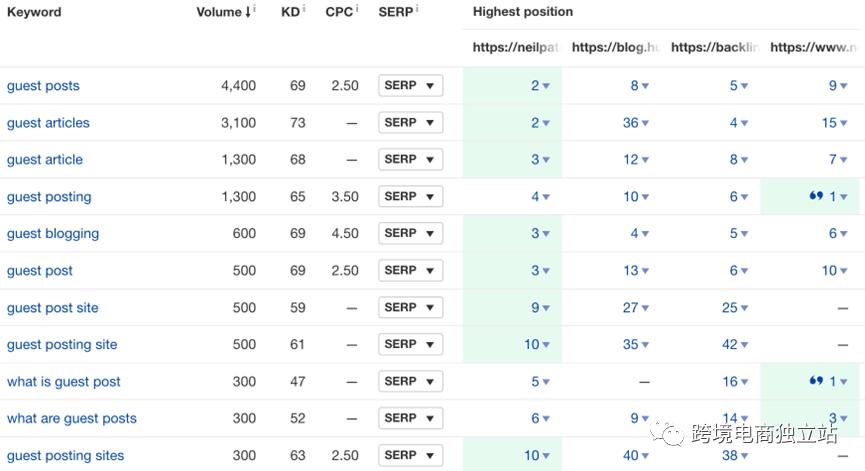Expand SERP dropdown for guest posting sites
This screenshot has width=865, height=471.
pos(410,455)
